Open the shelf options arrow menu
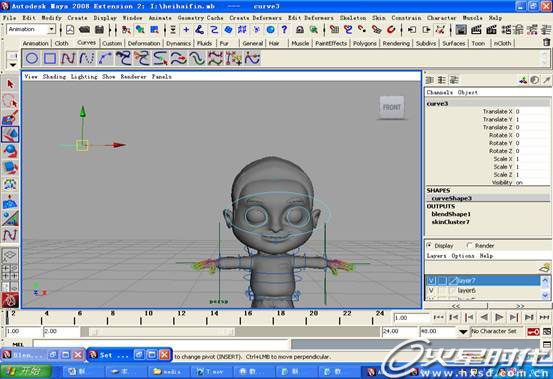 tap(13, 65)
